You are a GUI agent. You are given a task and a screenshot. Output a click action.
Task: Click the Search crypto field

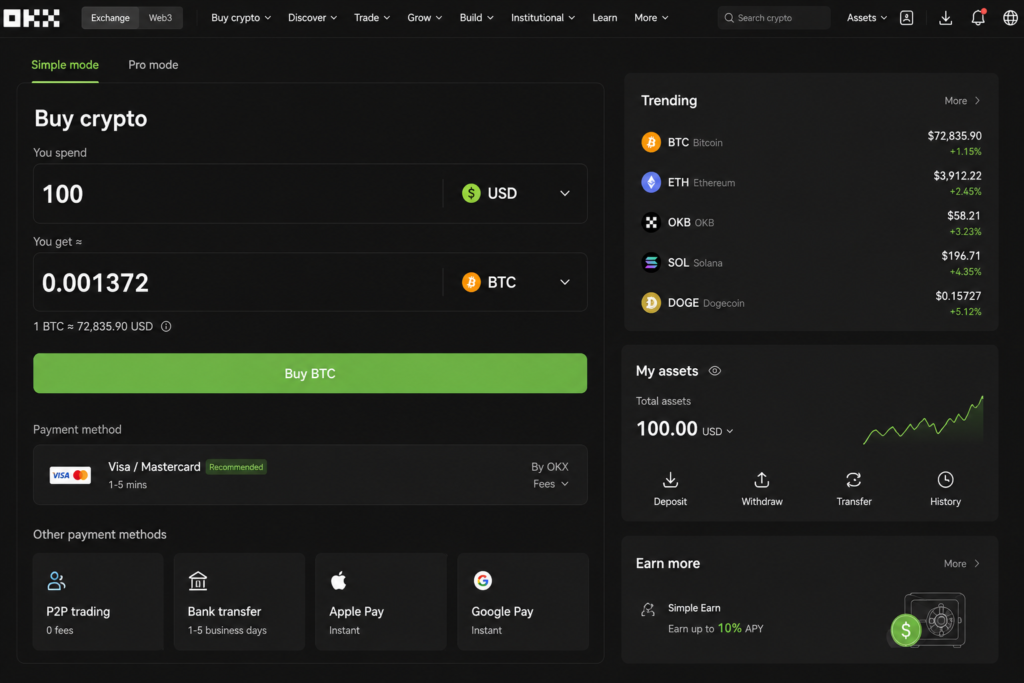[774, 18]
